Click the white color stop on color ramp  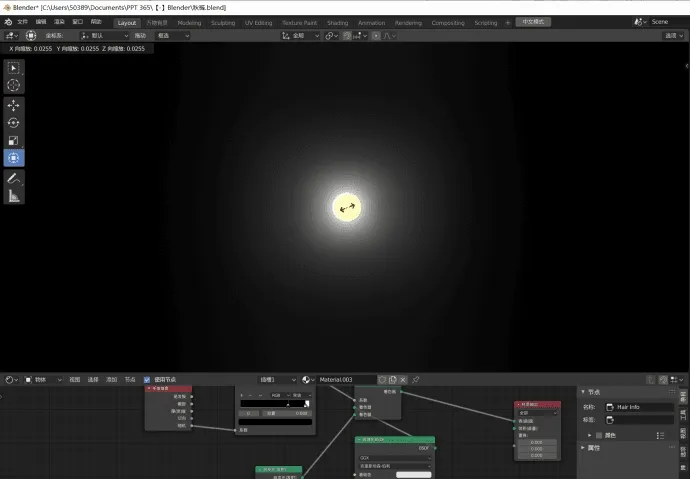pos(307,403)
